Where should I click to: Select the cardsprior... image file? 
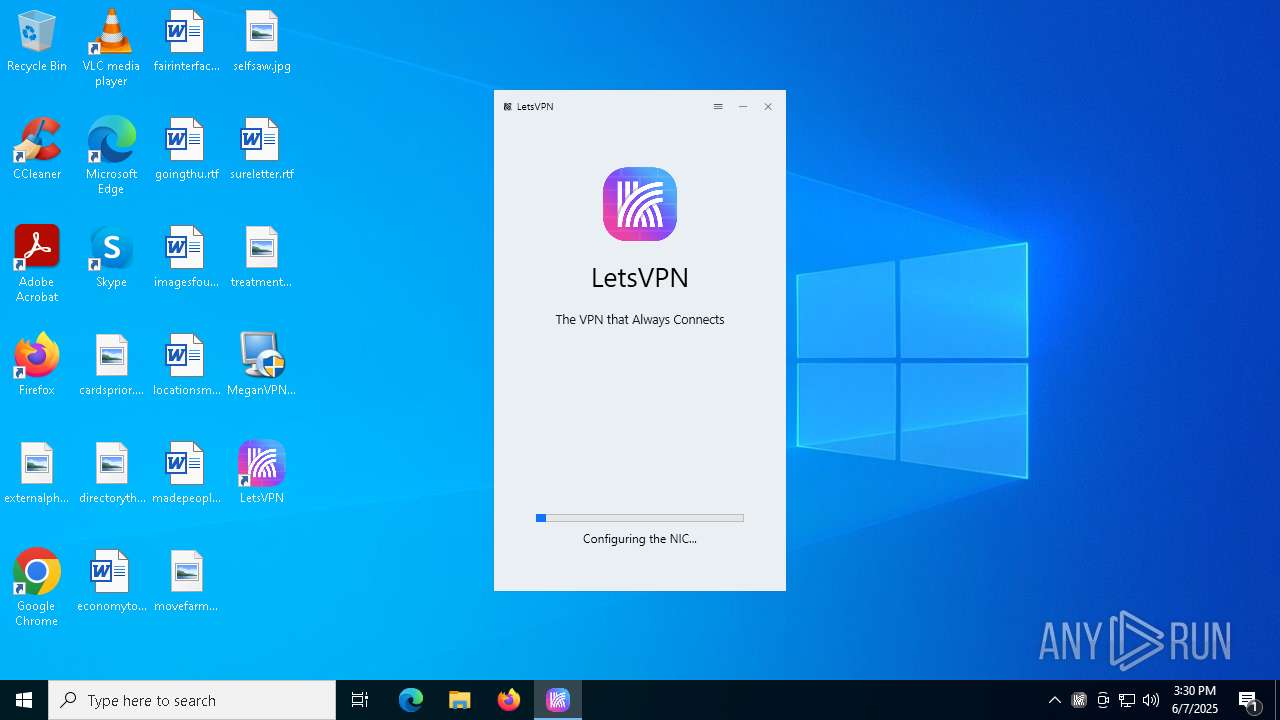pyautogui.click(x=111, y=366)
